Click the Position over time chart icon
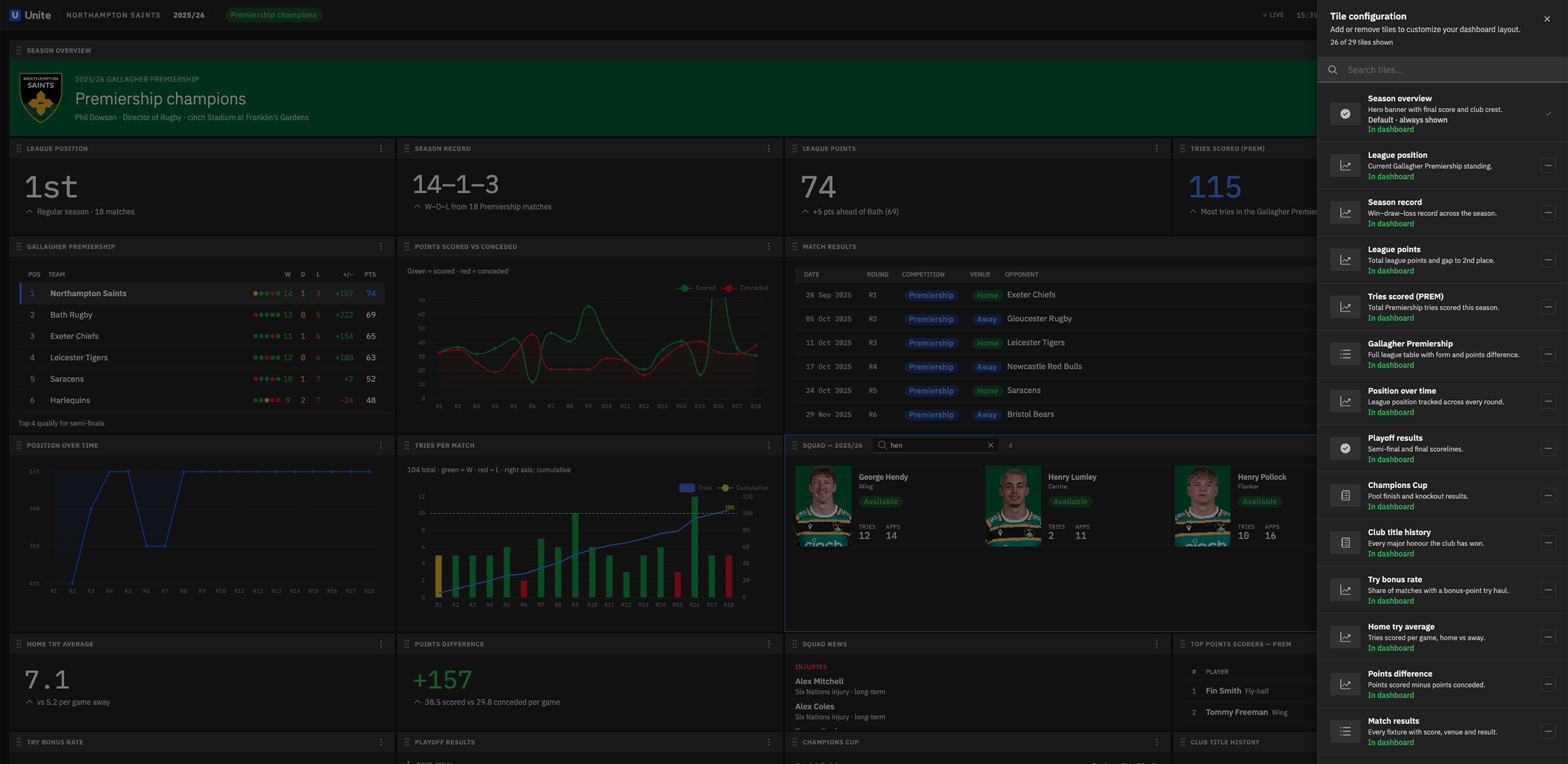Image resolution: width=1568 pixels, height=764 pixels. pos(1345,401)
